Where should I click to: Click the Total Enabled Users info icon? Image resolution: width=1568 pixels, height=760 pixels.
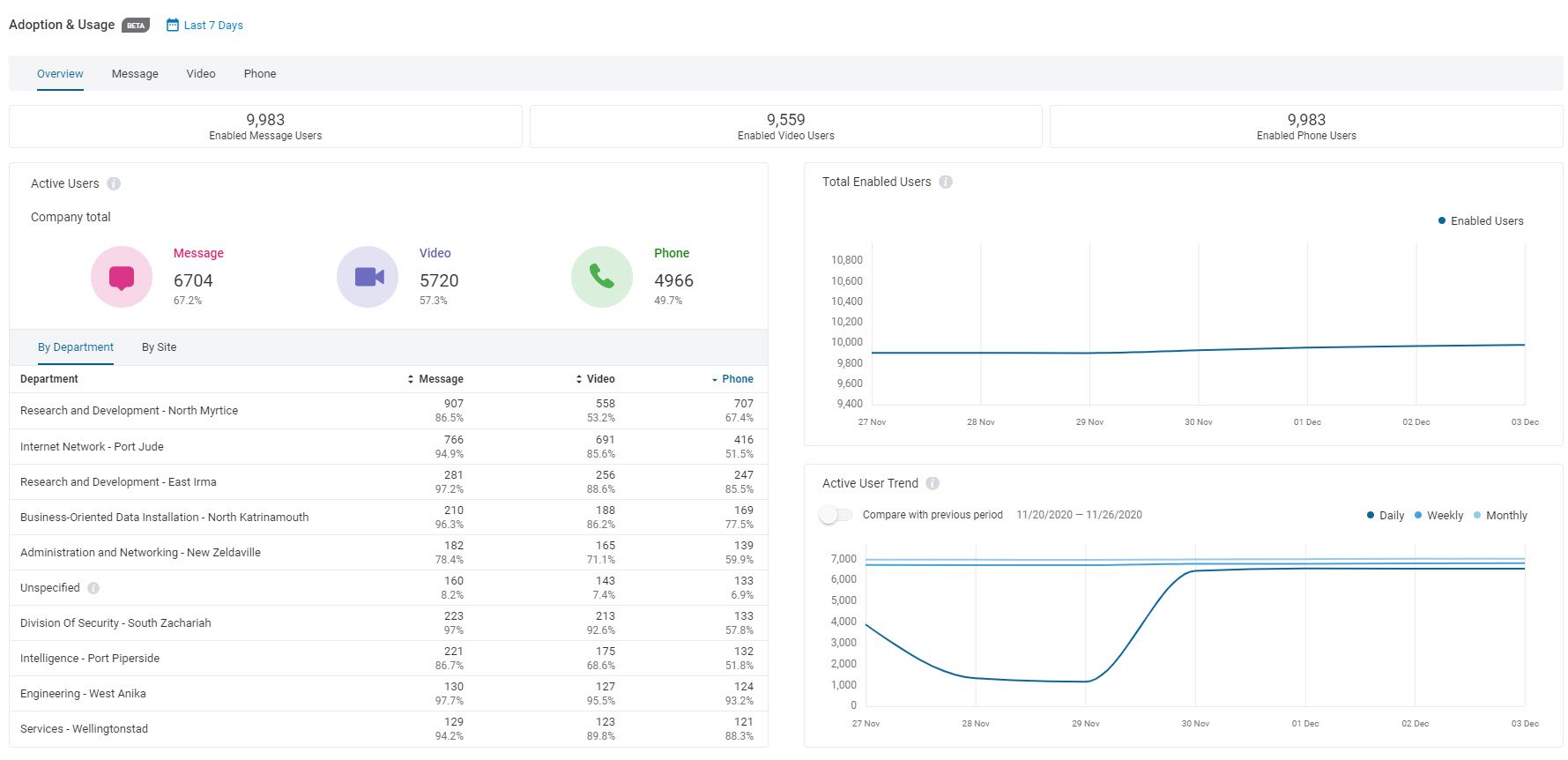(x=946, y=182)
